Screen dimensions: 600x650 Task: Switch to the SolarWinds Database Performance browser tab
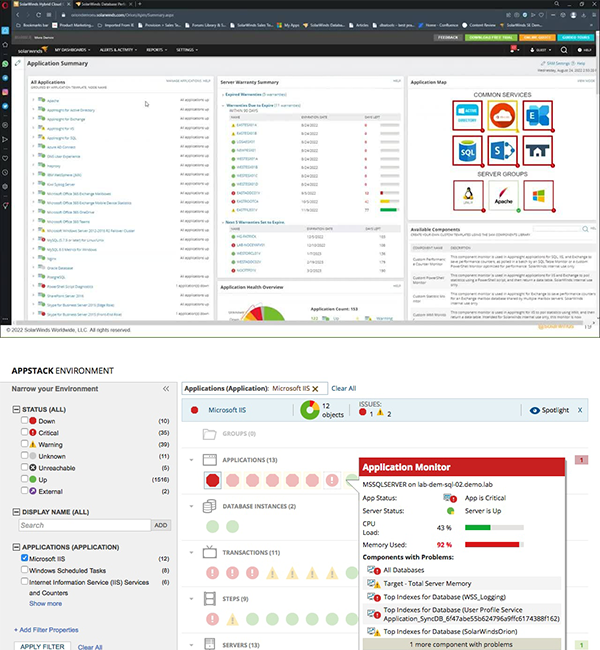(x=104, y=4)
